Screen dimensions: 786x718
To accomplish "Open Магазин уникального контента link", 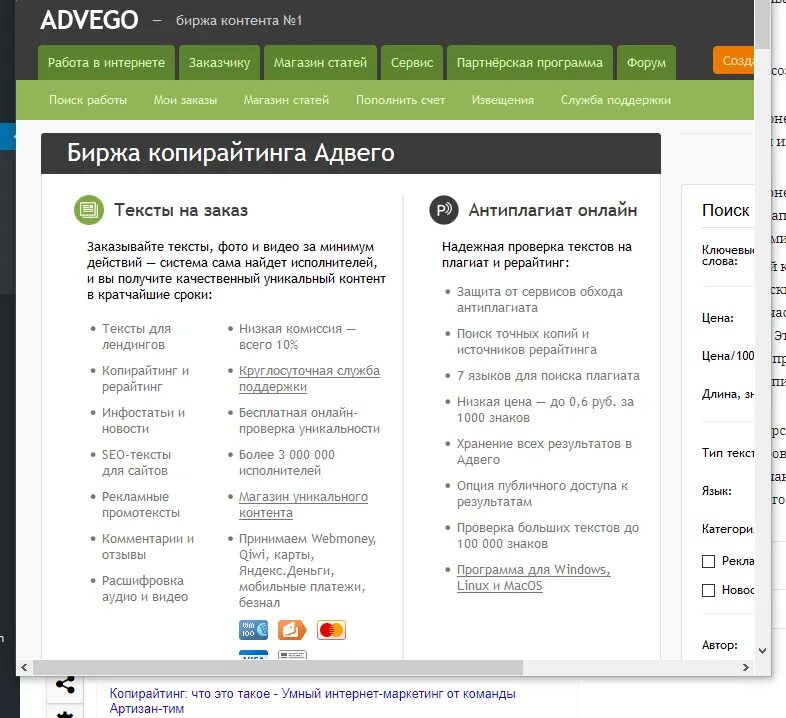I will 303,504.
